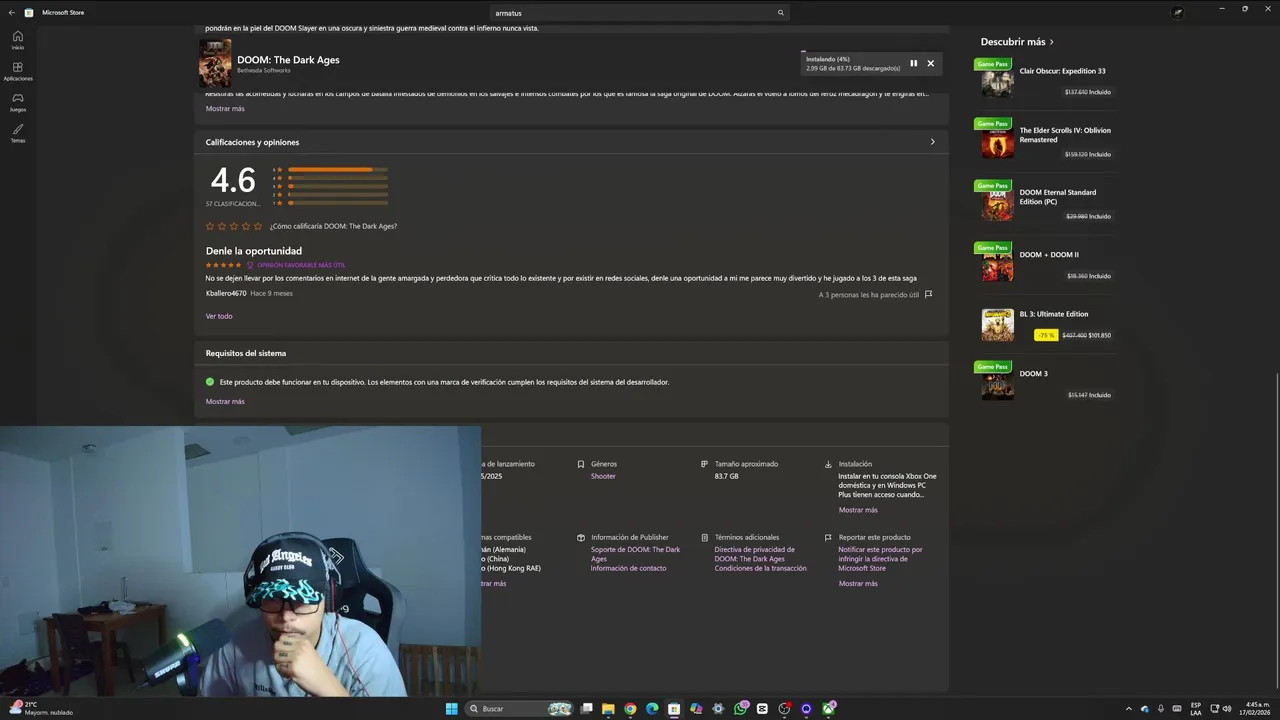1280x720 pixels.
Task: Open Información de contacto link
Action: click(x=628, y=568)
